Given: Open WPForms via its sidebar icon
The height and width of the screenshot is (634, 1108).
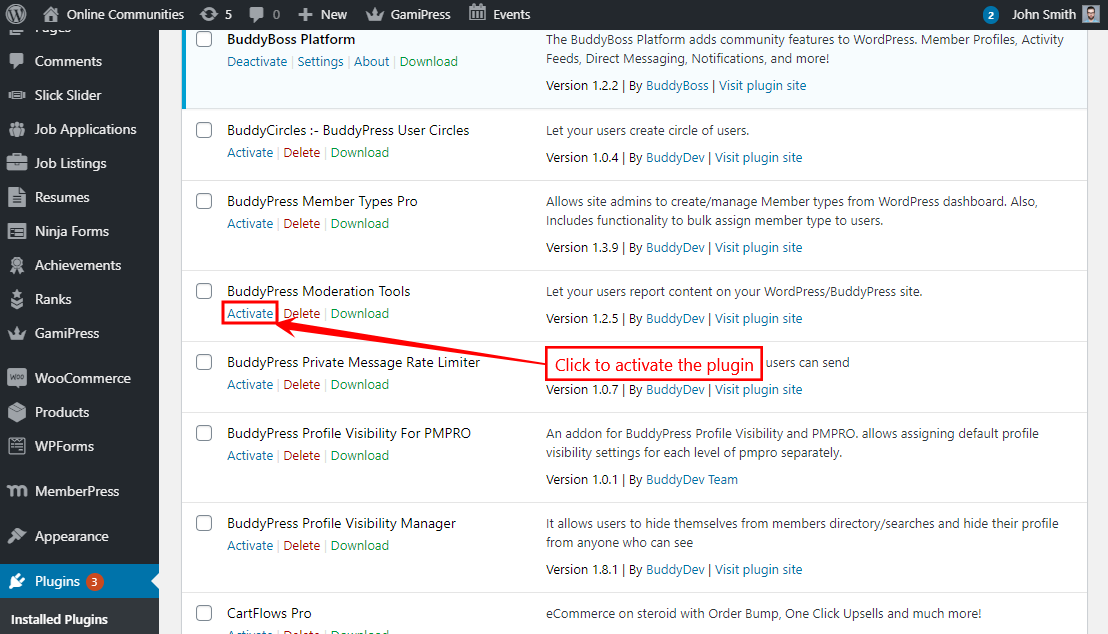Looking at the screenshot, I should coord(17,446).
